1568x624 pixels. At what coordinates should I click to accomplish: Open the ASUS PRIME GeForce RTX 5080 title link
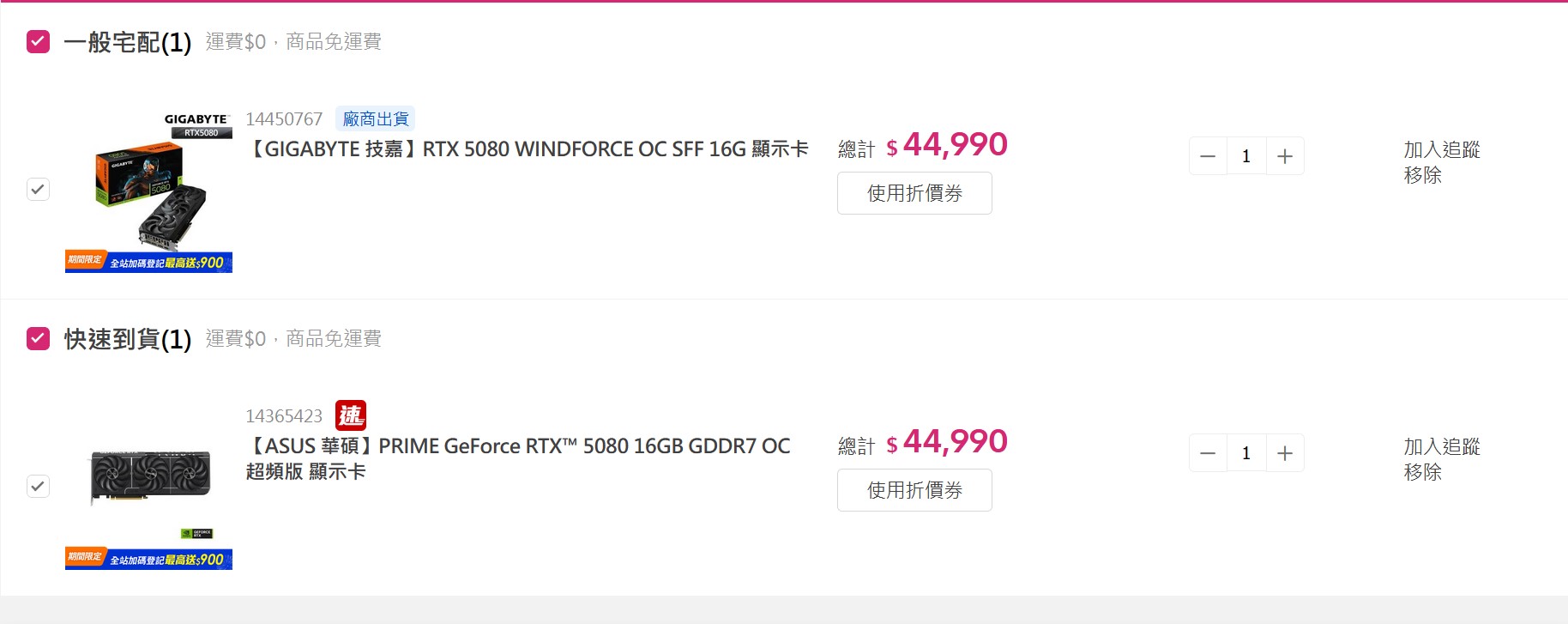[518, 446]
